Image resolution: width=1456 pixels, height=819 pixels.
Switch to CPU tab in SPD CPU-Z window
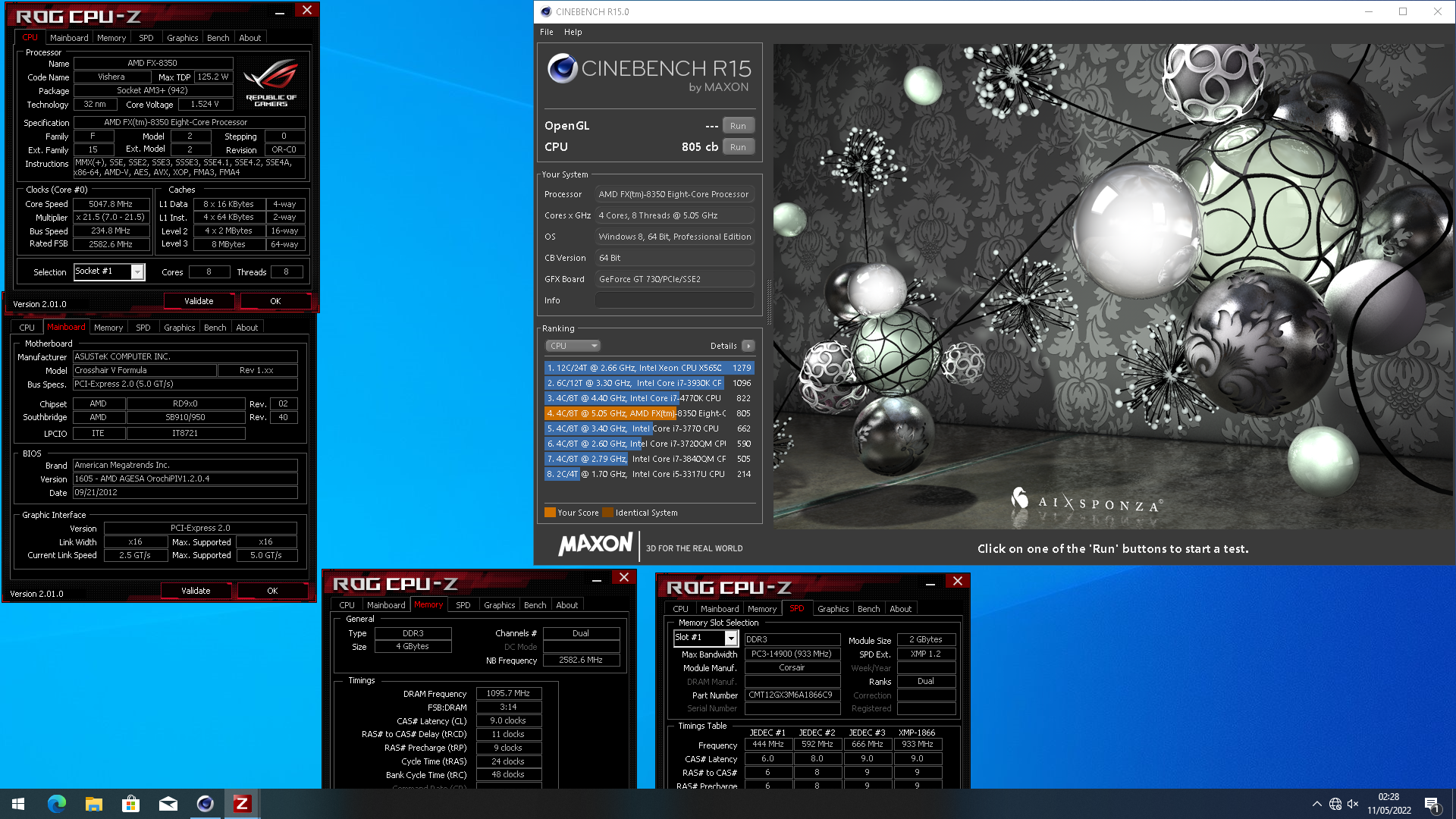click(x=681, y=609)
